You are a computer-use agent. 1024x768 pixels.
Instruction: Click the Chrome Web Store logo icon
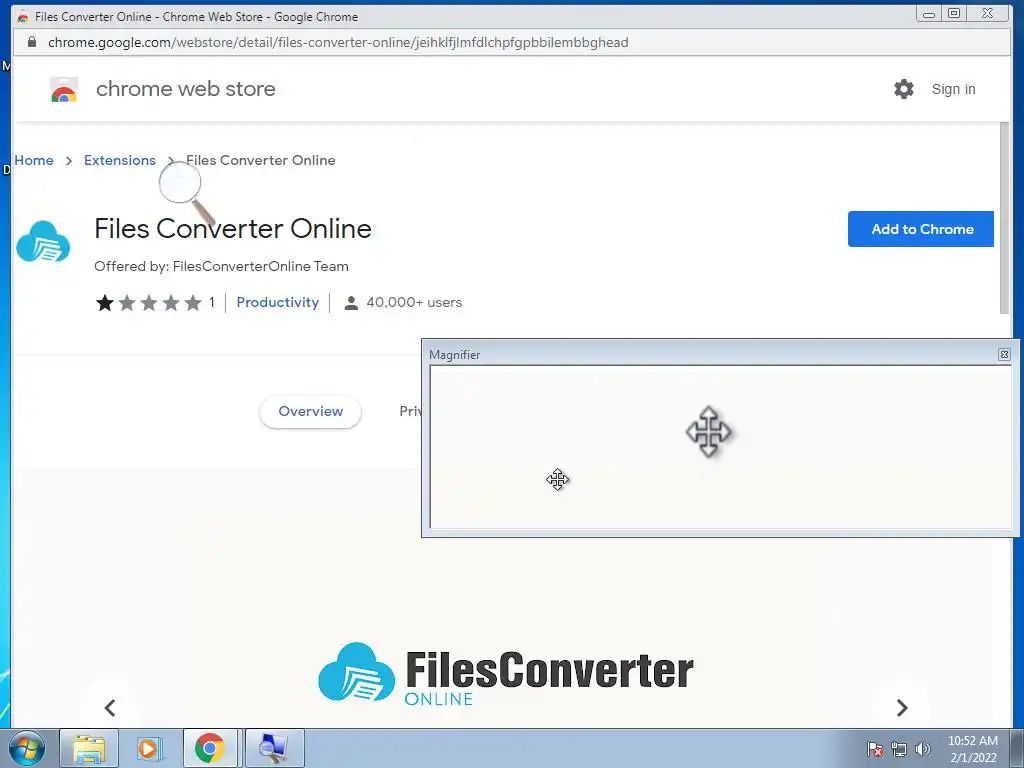click(63, 90)
